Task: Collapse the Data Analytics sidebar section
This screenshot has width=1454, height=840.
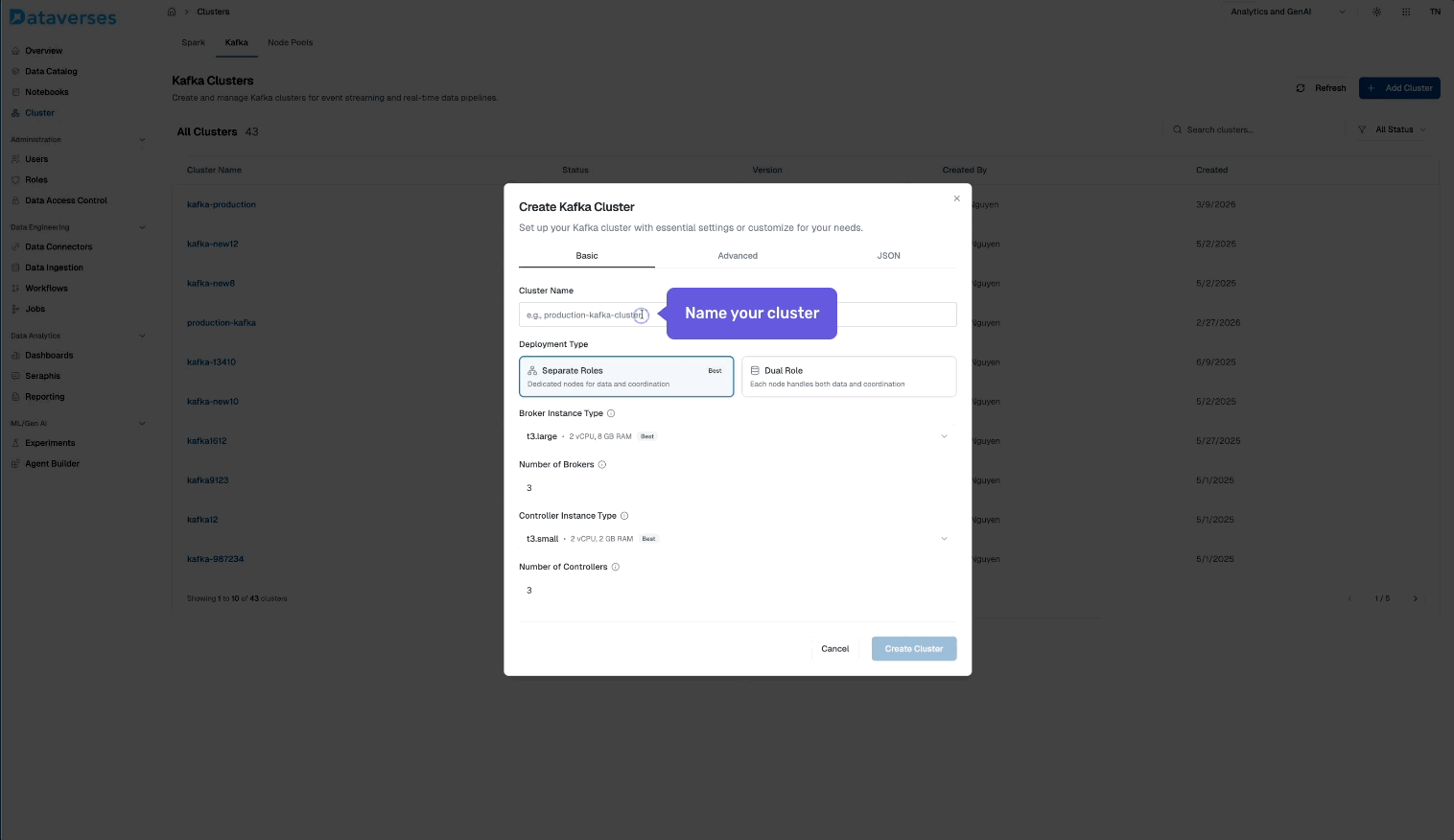Action: tap(142, 336)
